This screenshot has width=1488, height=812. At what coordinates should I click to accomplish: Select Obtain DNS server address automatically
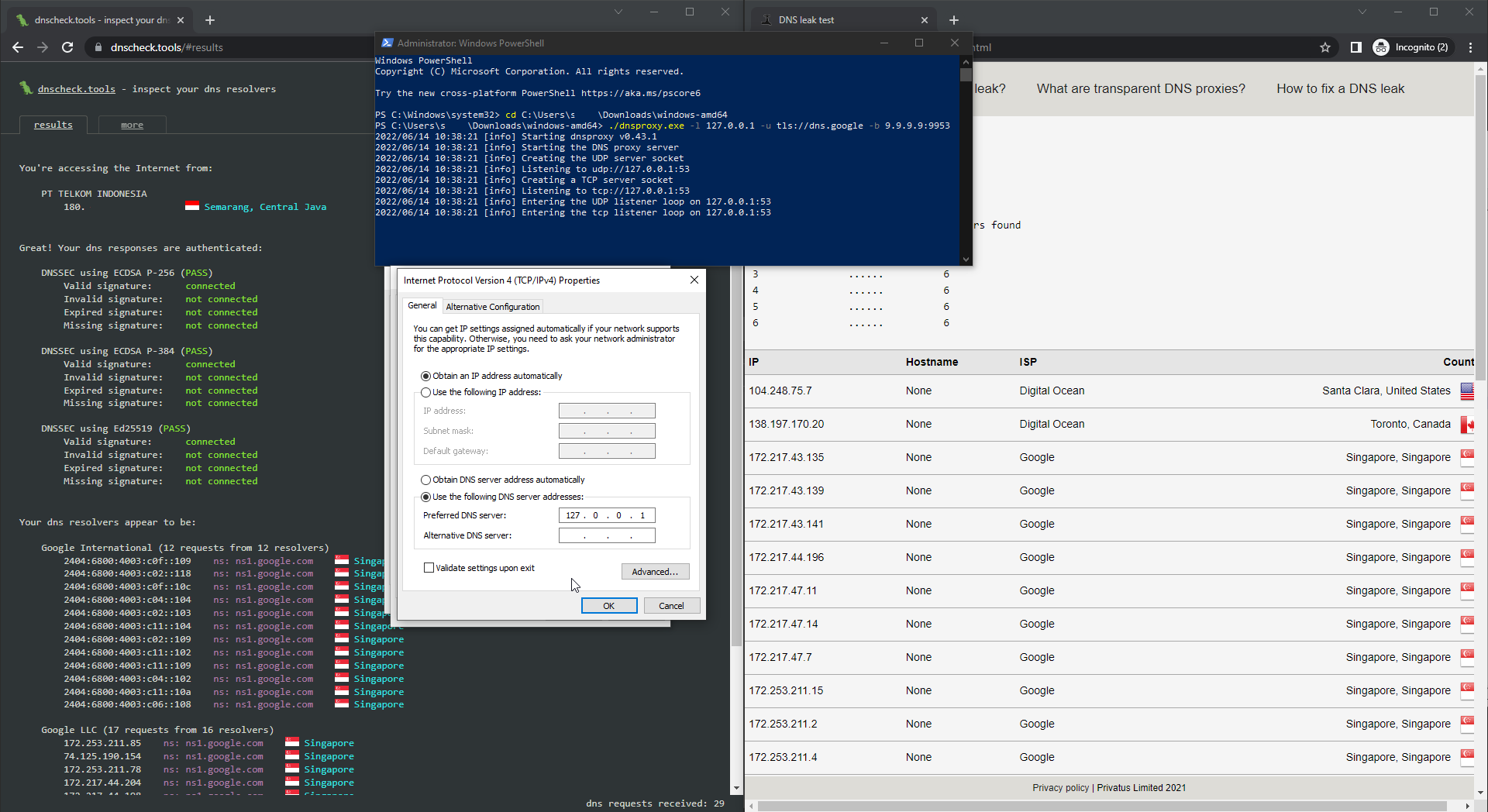[x=425, y=480]
